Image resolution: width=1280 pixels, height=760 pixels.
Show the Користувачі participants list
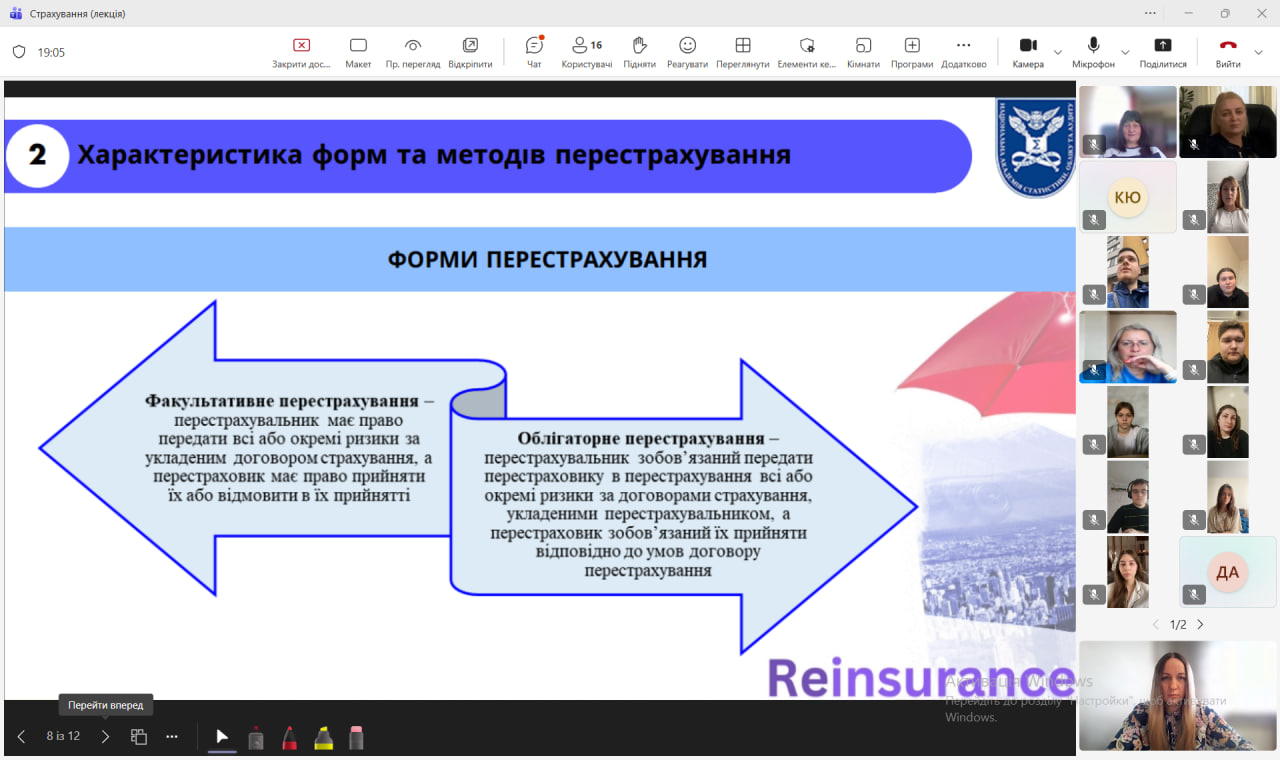[587, 52]
